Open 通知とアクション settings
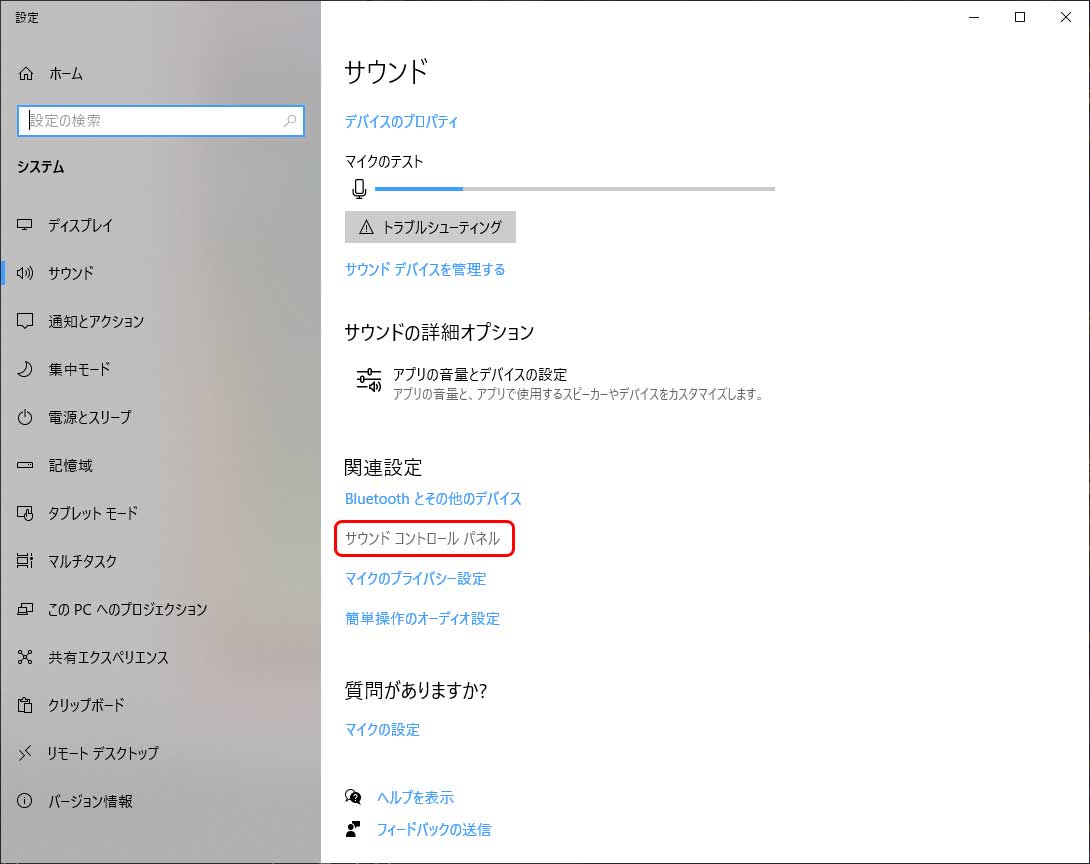The width and height of the screenshot is (1090, 864). tap(97, 321)
